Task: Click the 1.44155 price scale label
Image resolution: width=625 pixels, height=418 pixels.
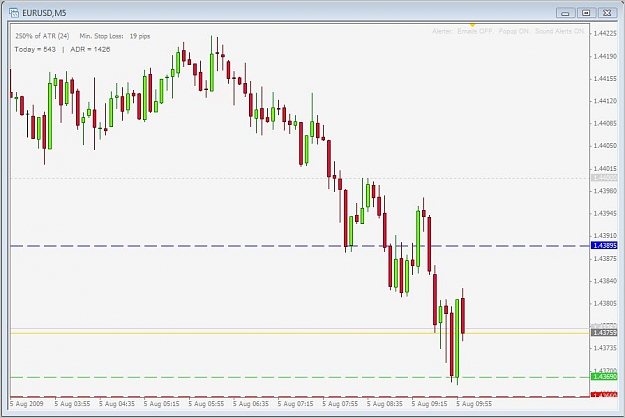Action: pyautogui.click(x=605, y=79)
